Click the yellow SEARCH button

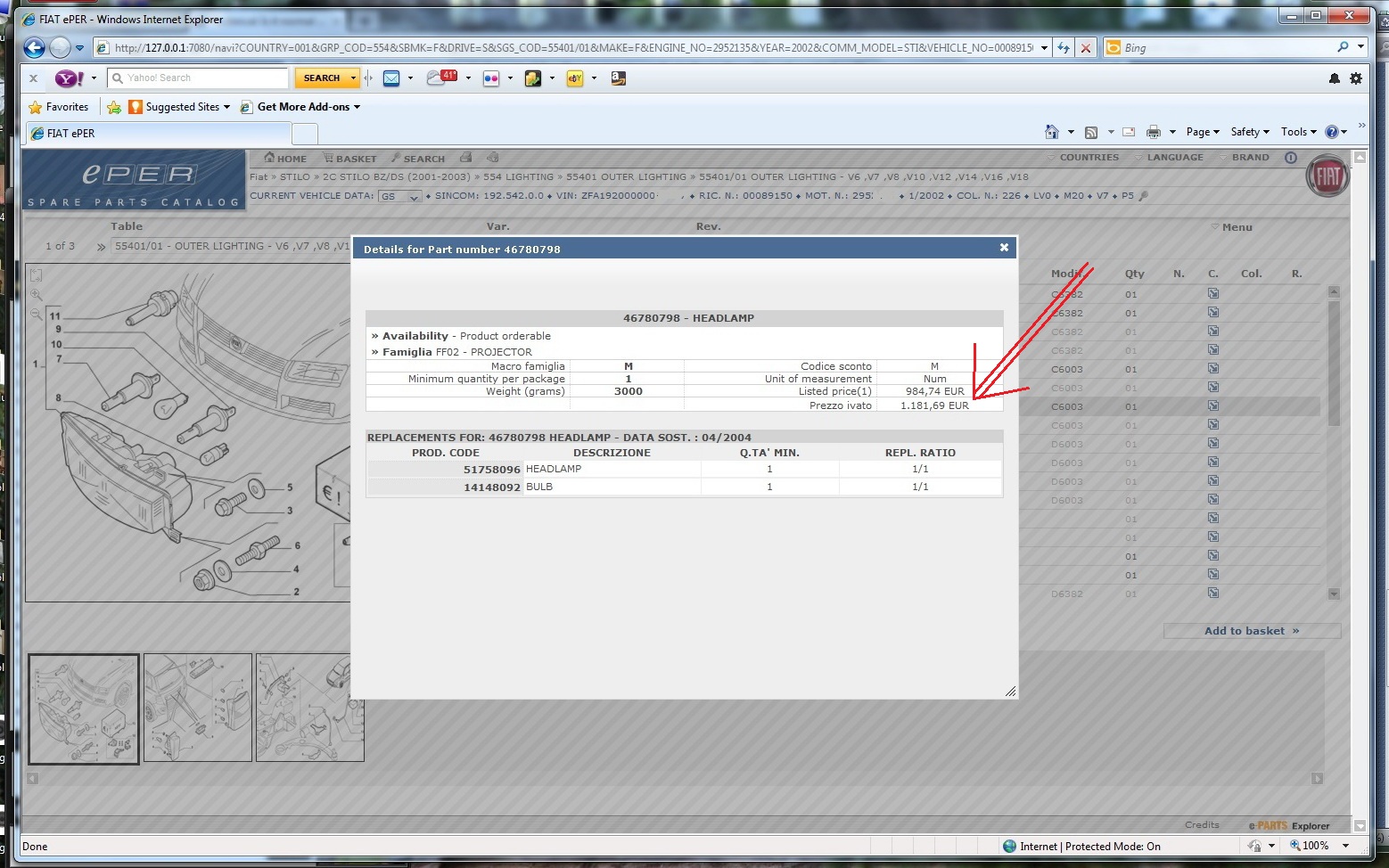point(322,78)
